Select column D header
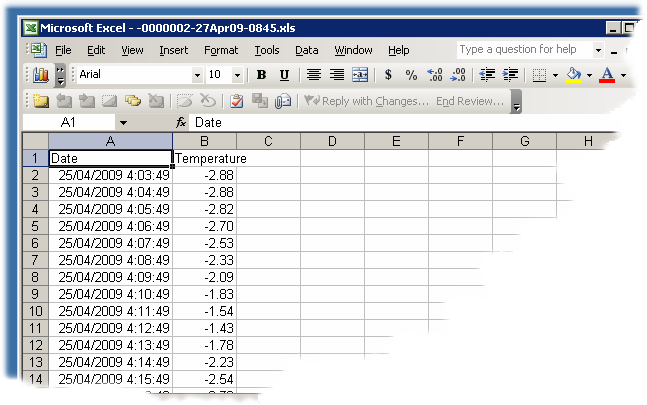The height and width of the screenshot is (405, 647). click(332, 141)
